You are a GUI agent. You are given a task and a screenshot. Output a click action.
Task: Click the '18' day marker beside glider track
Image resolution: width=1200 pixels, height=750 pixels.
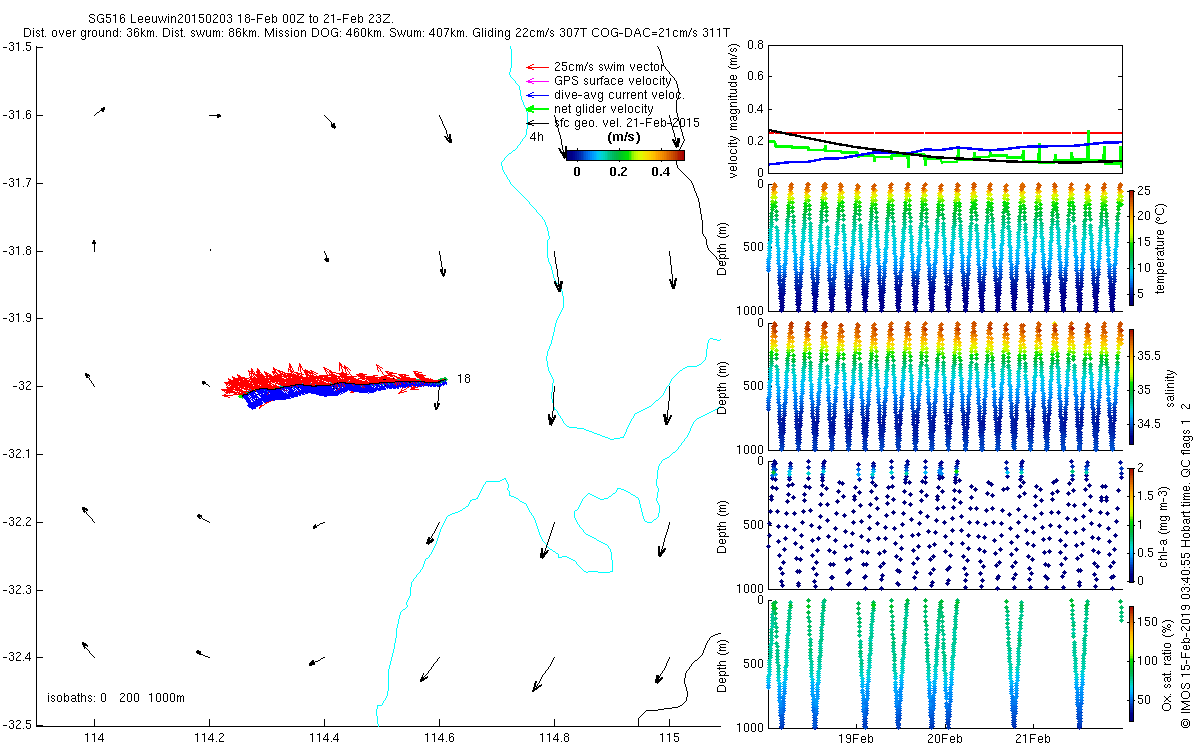tap(464, 379)
